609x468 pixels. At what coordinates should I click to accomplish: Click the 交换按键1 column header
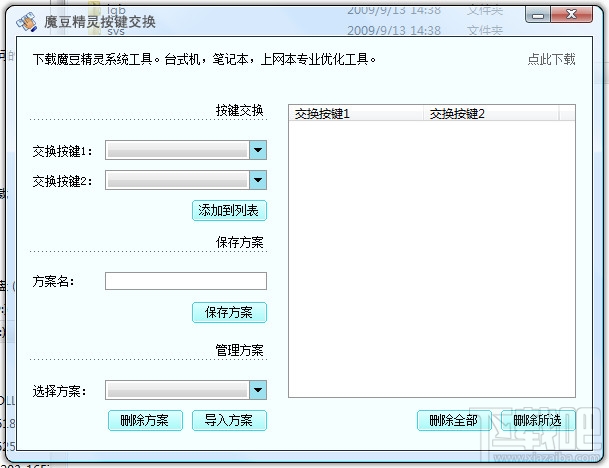[356, 113]
